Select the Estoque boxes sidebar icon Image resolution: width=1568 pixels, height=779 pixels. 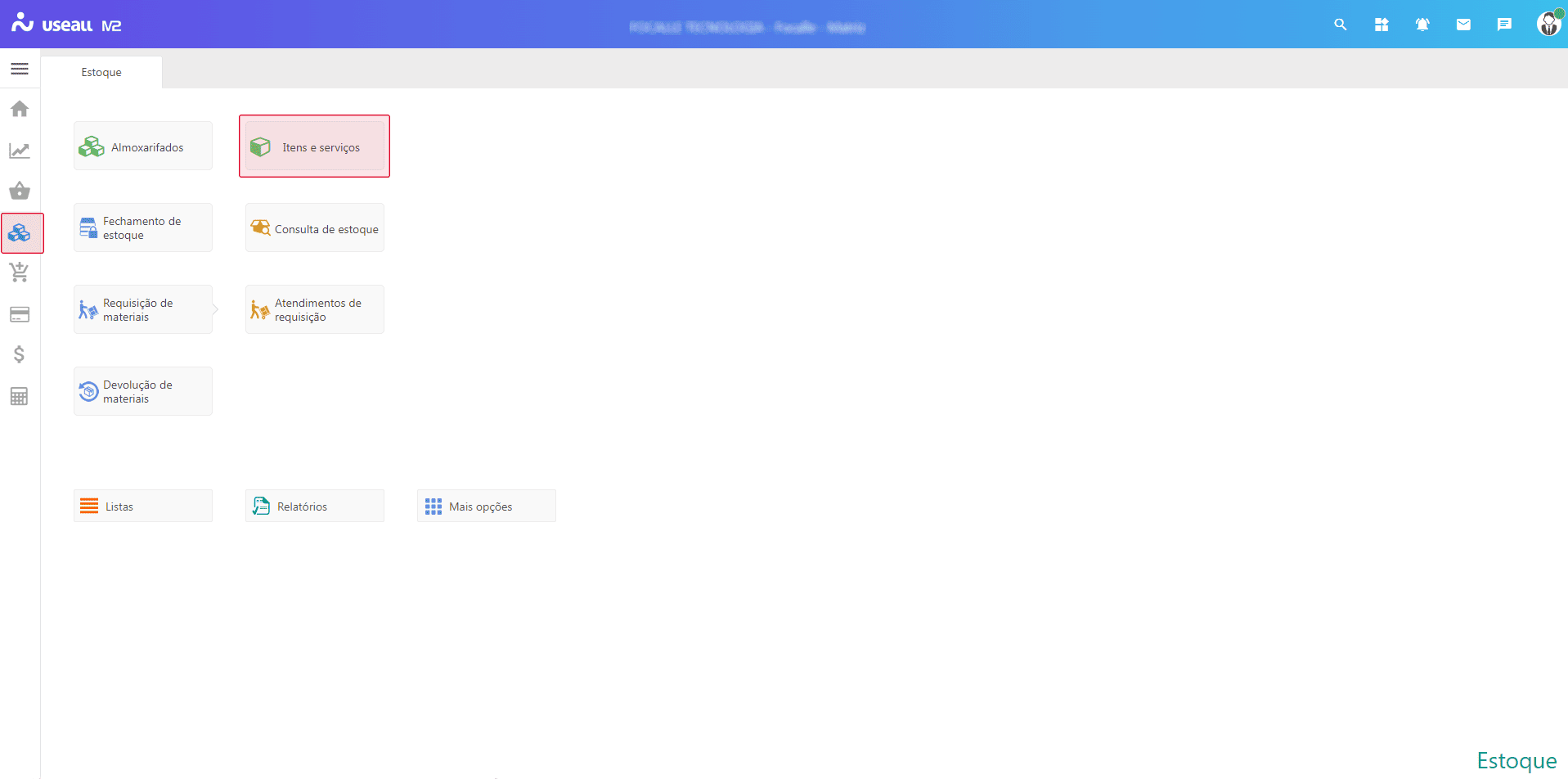click(20, 233)
